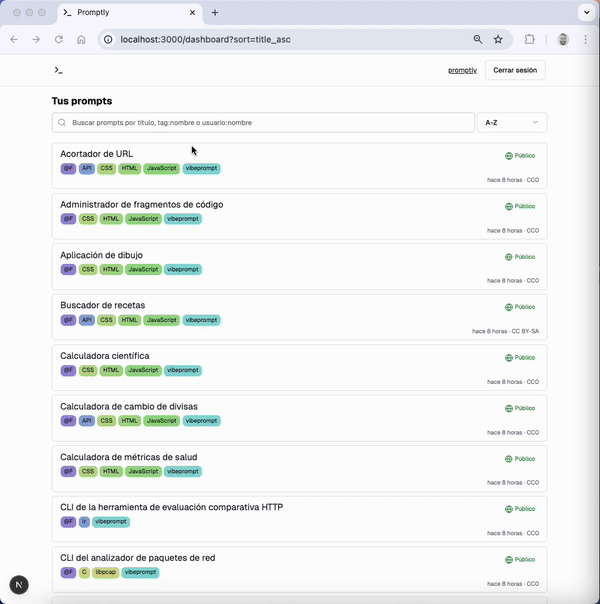Click the Promptly browser tab
This screenshot has width=600, height=604.
click(x=130, y=13)
